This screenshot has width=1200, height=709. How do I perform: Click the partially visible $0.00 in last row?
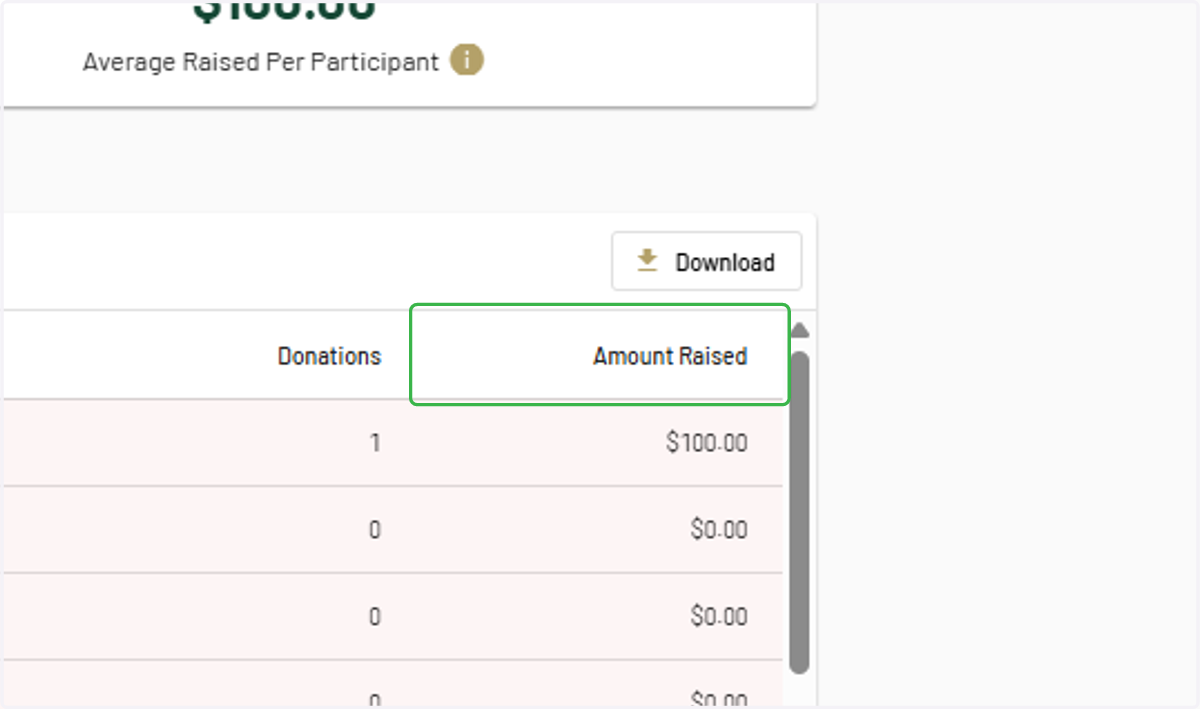point(719,700)
